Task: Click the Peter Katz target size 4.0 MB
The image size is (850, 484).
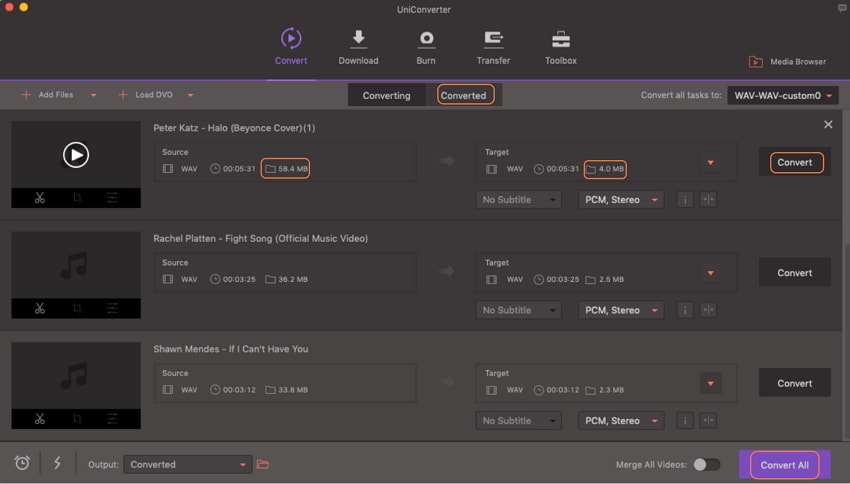Action: click(x=605, y=169)
